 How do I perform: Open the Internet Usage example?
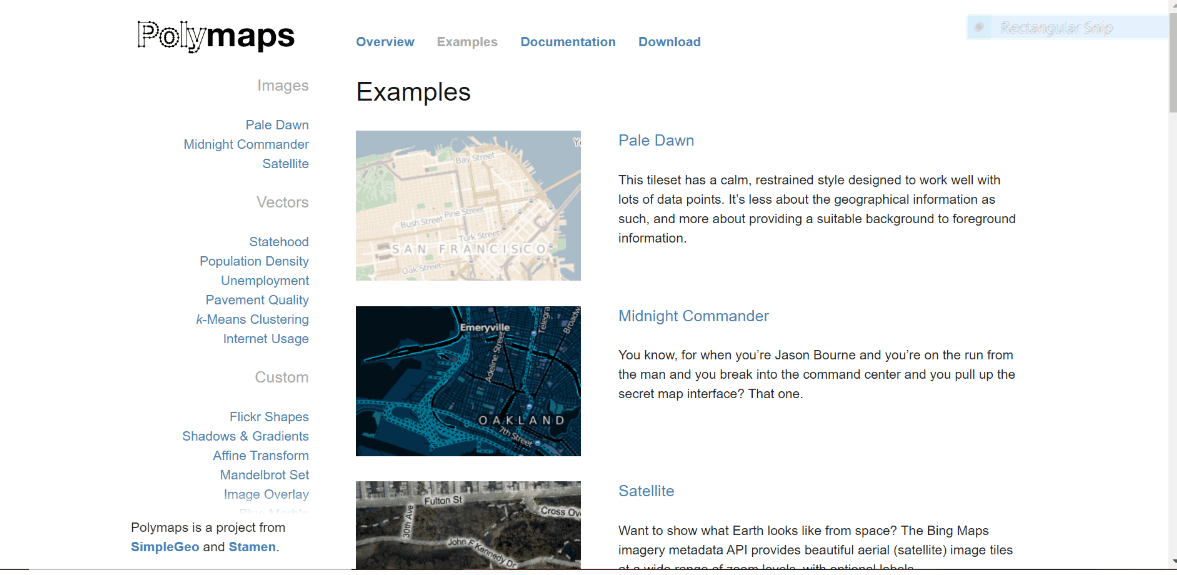[x=266, y=339]
